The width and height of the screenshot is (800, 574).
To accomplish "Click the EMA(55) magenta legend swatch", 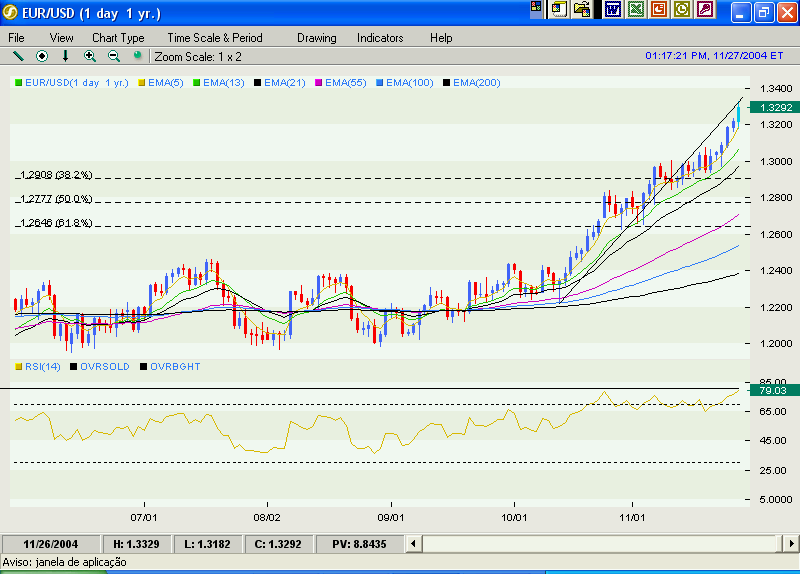I will coord(319,82).
